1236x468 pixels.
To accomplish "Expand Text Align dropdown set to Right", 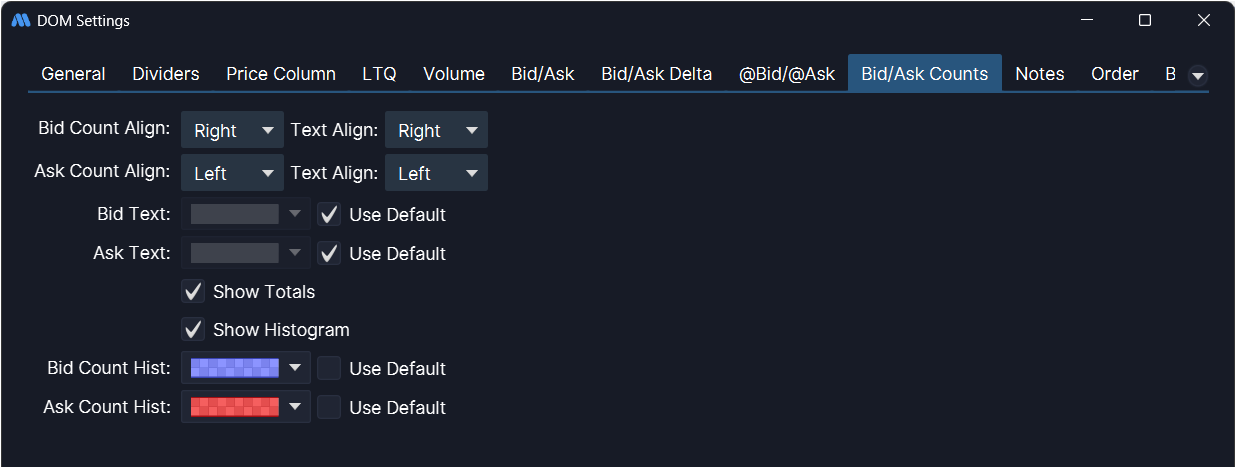I will (436, 130).
